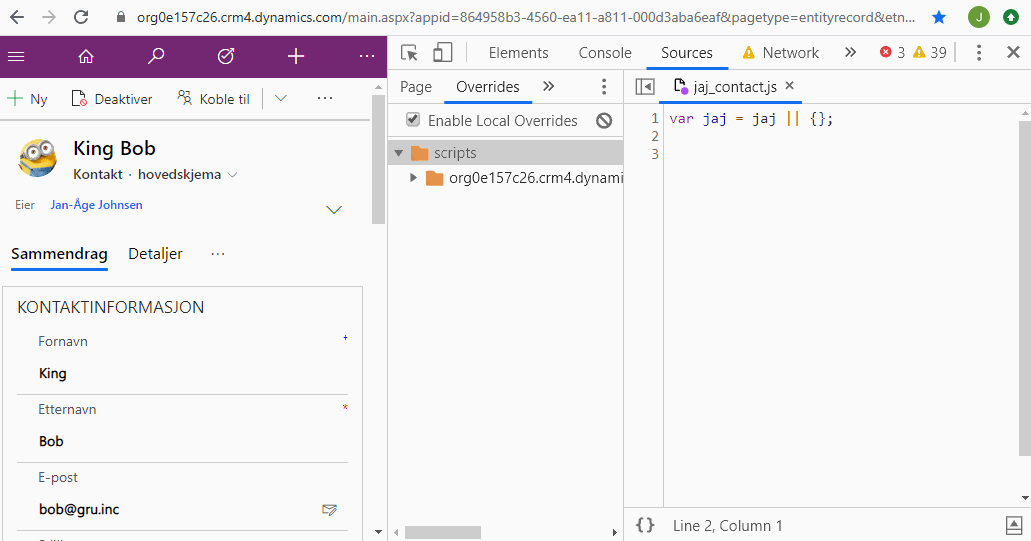Go to the Dynamics home page
The image size is (1031, 541).
pos(86,57)
